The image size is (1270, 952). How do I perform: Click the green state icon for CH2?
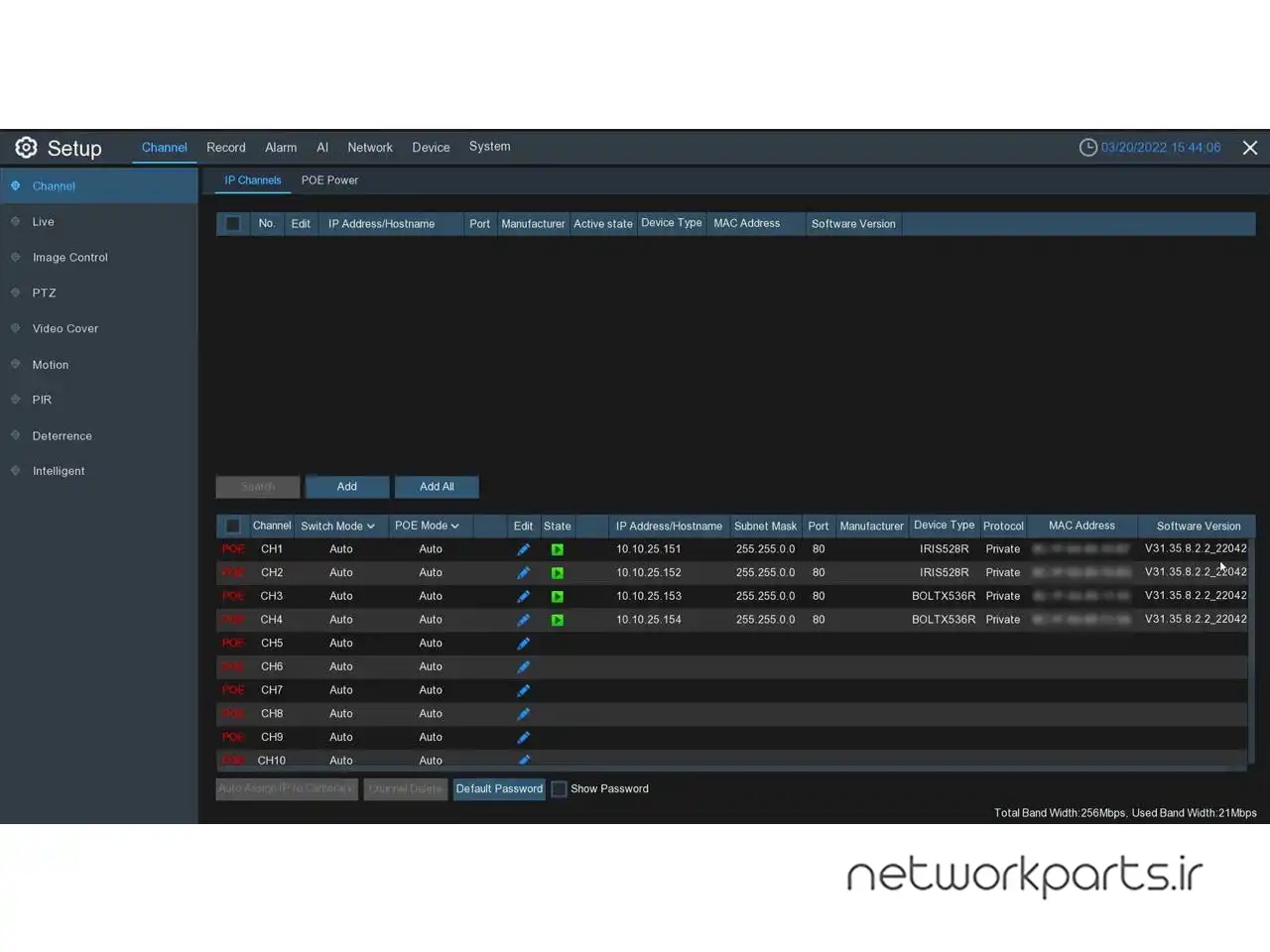[558, 573]
